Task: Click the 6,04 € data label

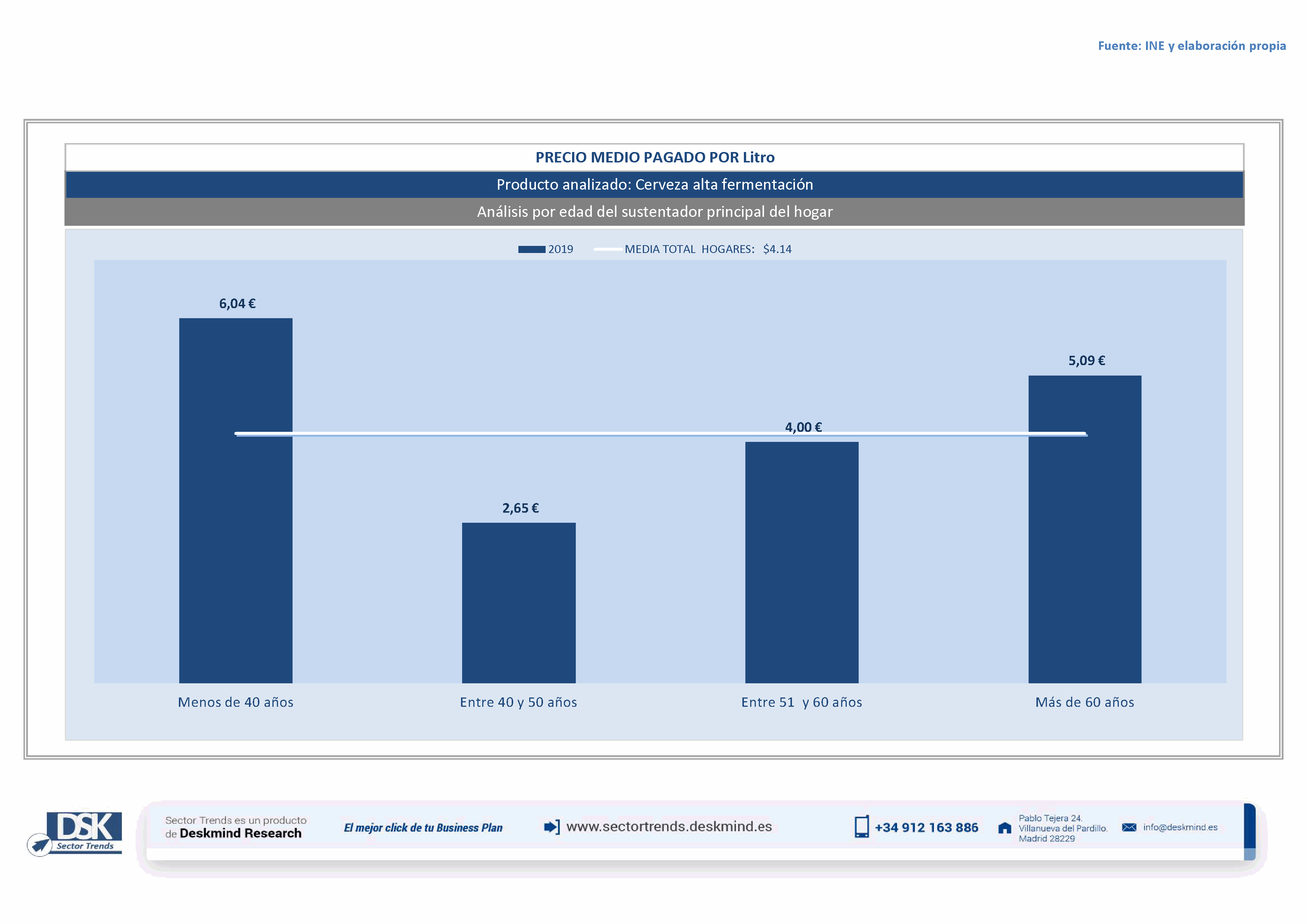Action: click(237, 304)
